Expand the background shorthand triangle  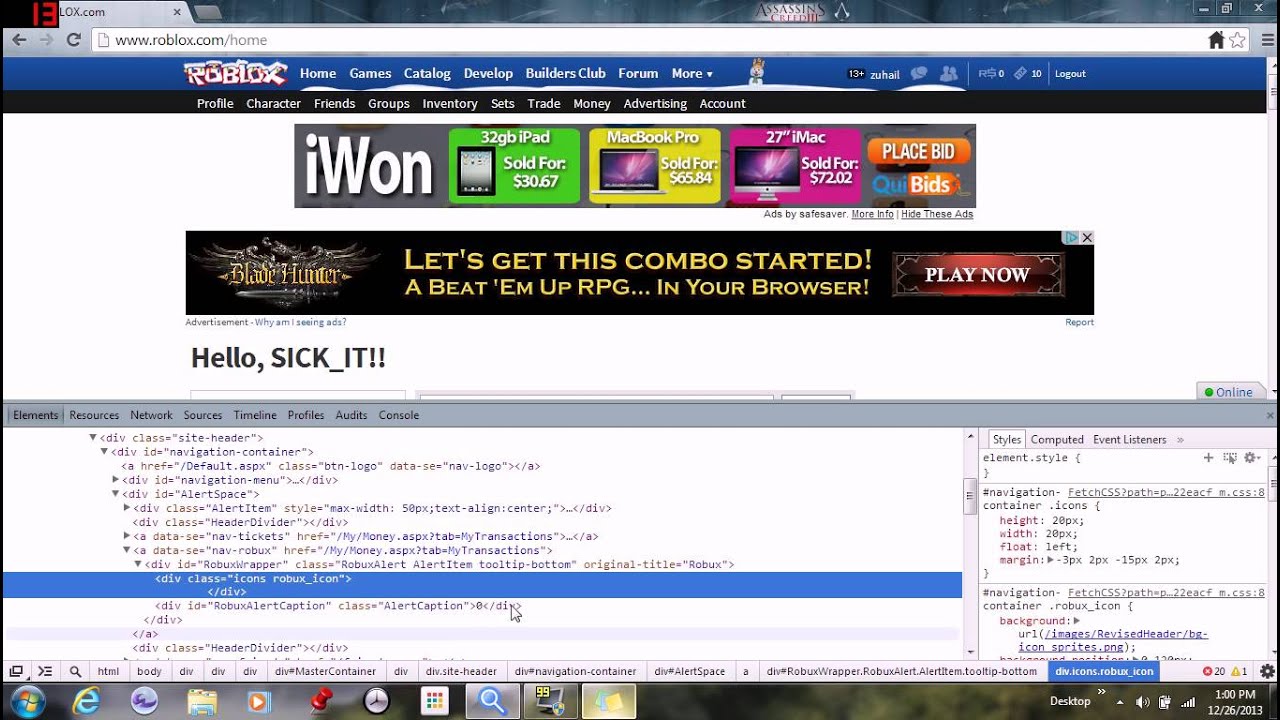1076,621
